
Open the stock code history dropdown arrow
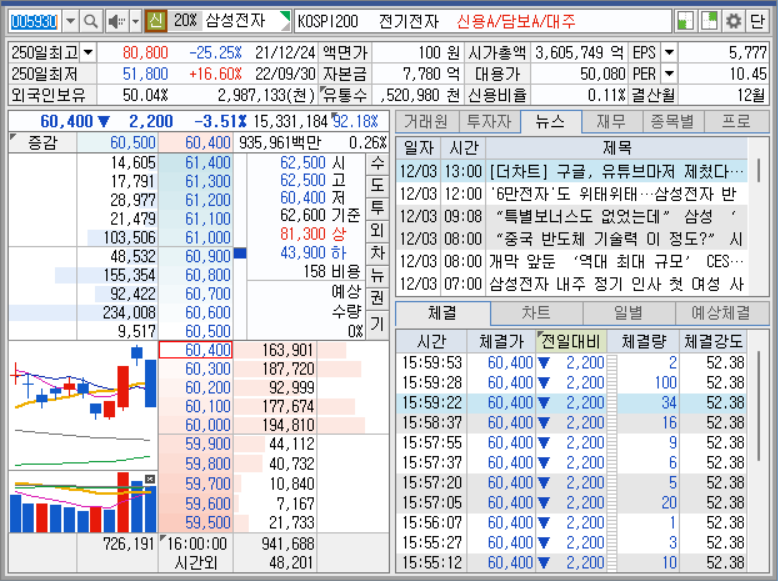tap(70, 21)
